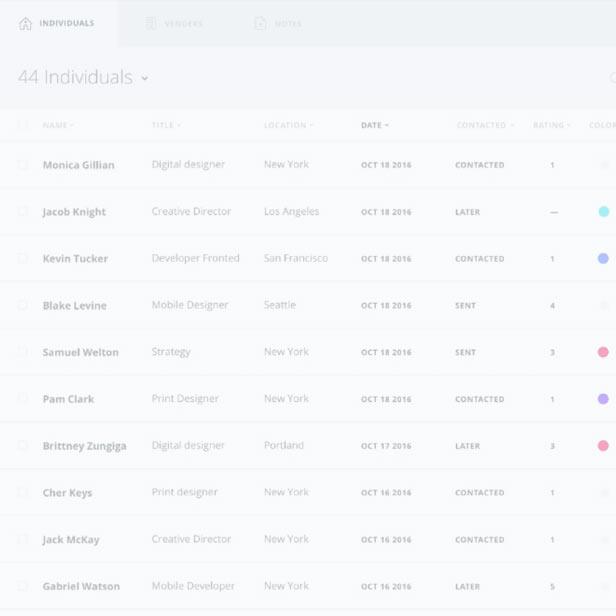The width and height of the screenshot is (616, 616).
Task: Check the box for Monica Gillian
Action: (23, 165)
